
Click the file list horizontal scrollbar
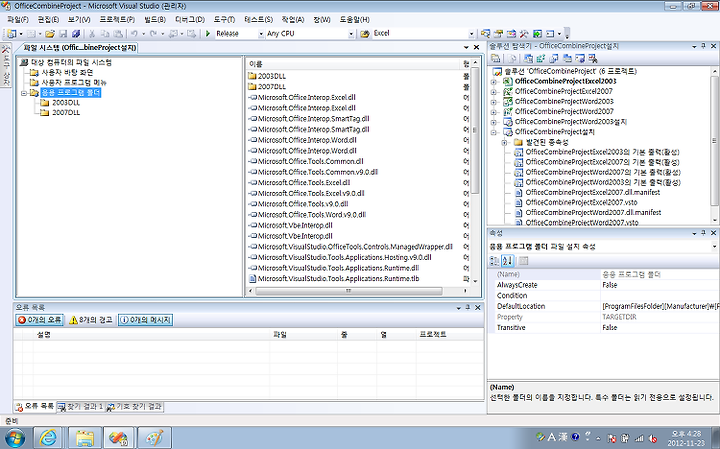click(x=349, y=291)
